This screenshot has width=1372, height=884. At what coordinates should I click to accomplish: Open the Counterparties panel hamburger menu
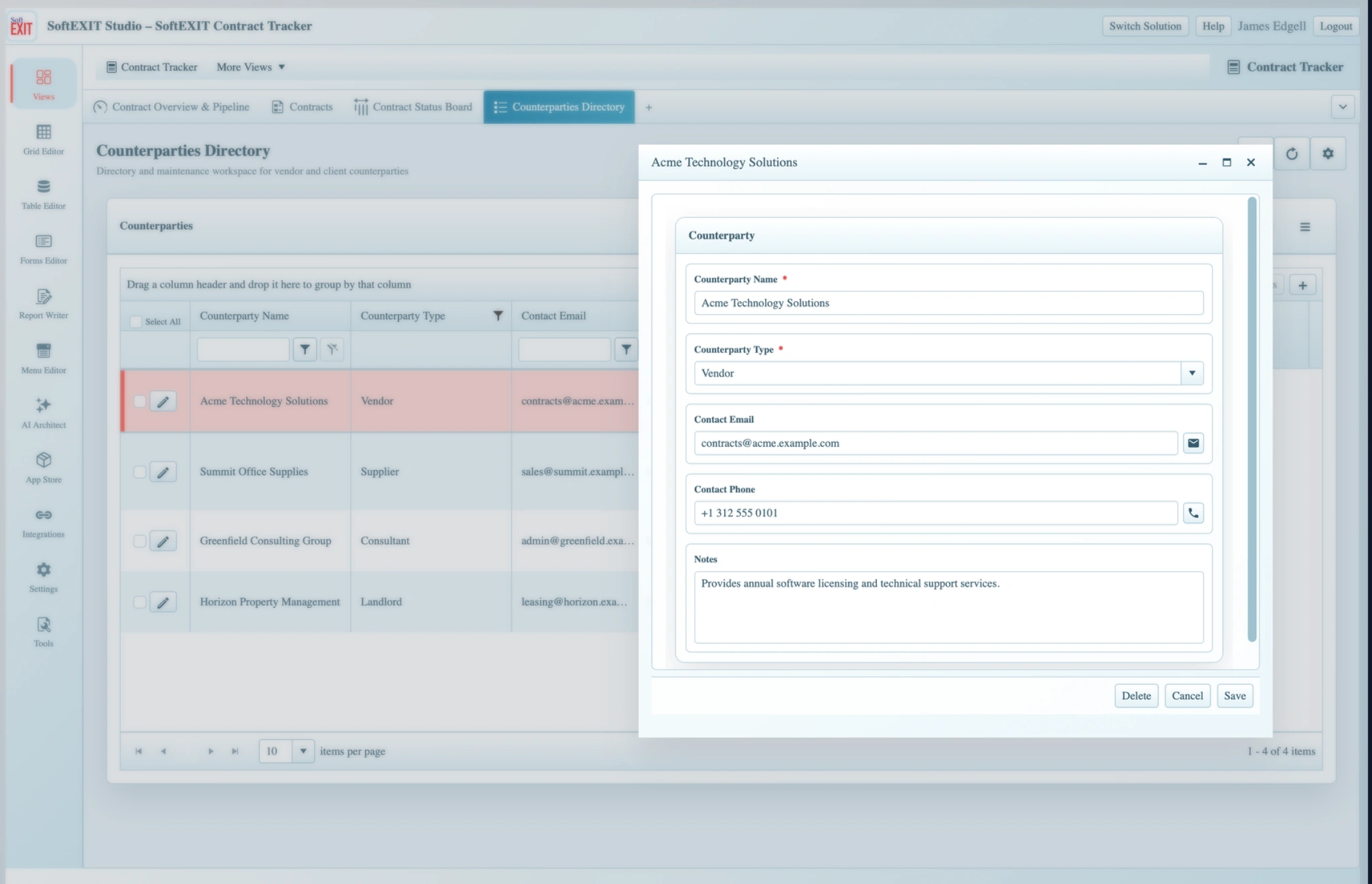pos(1305,227)
